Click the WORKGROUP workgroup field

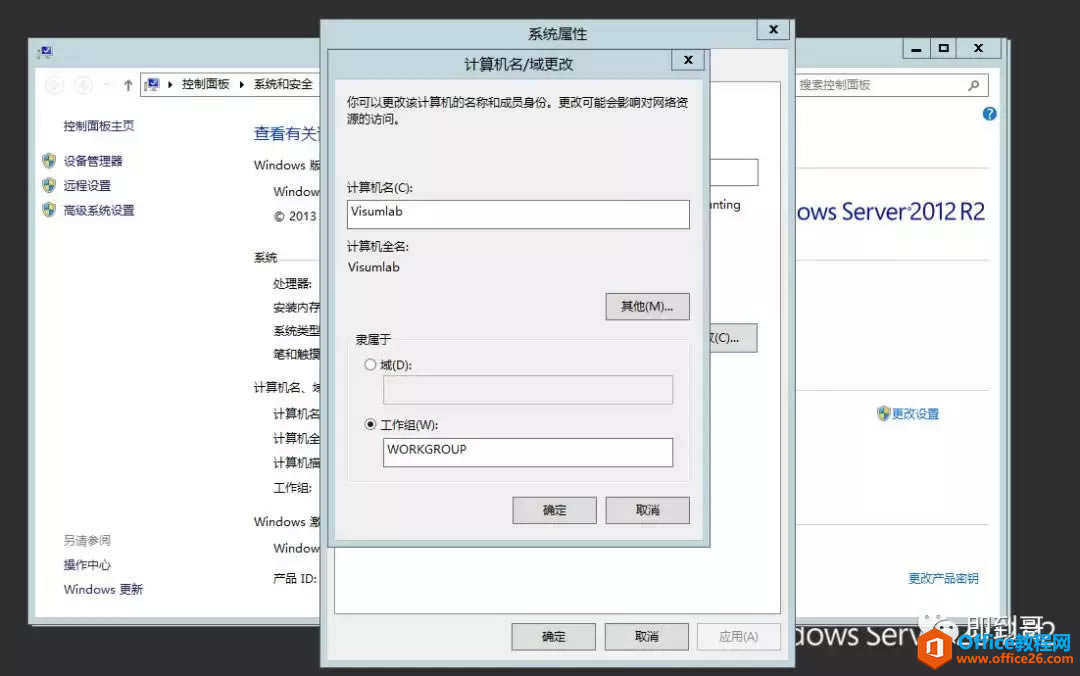(x=528, y=453)
